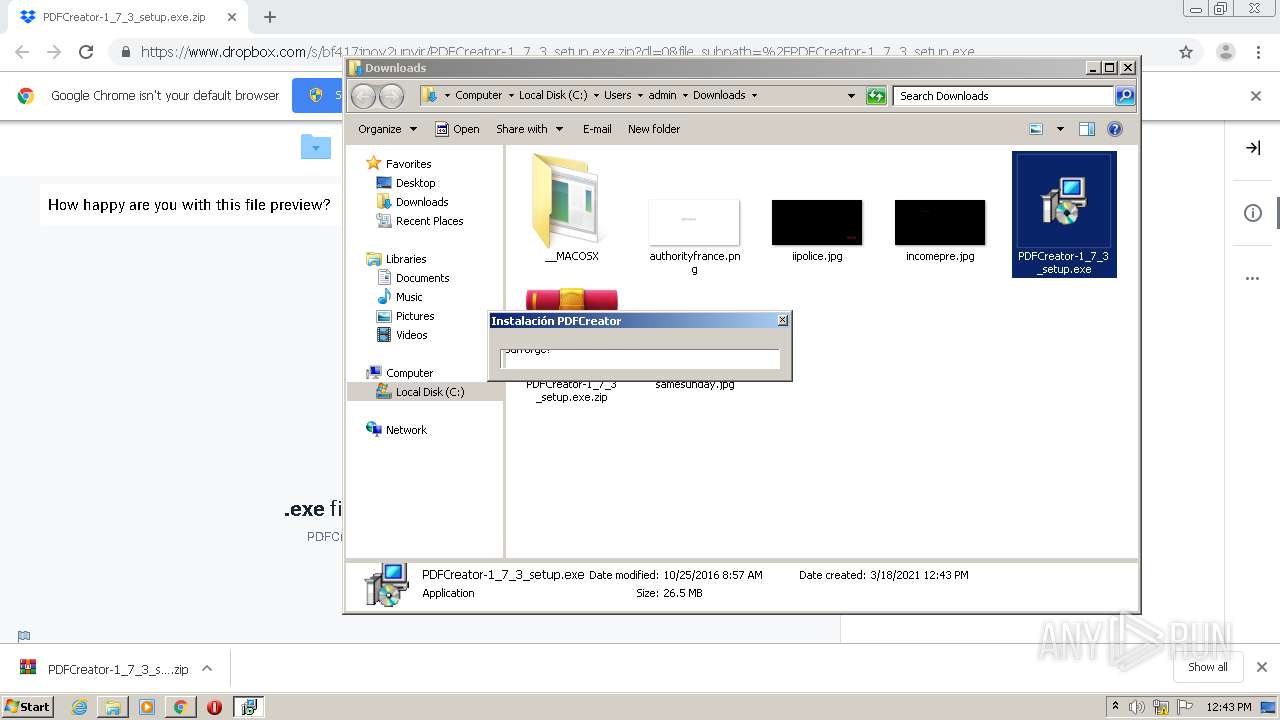Open the Explorer help icon
The width and height of the screenshot is (1280, 720).
pyautogui.click(x=1115, y=129)
